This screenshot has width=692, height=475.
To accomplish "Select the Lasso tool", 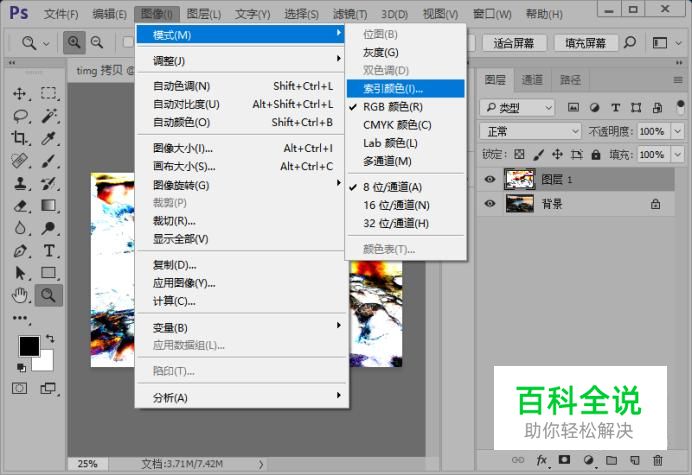I will tap(20, 116).
